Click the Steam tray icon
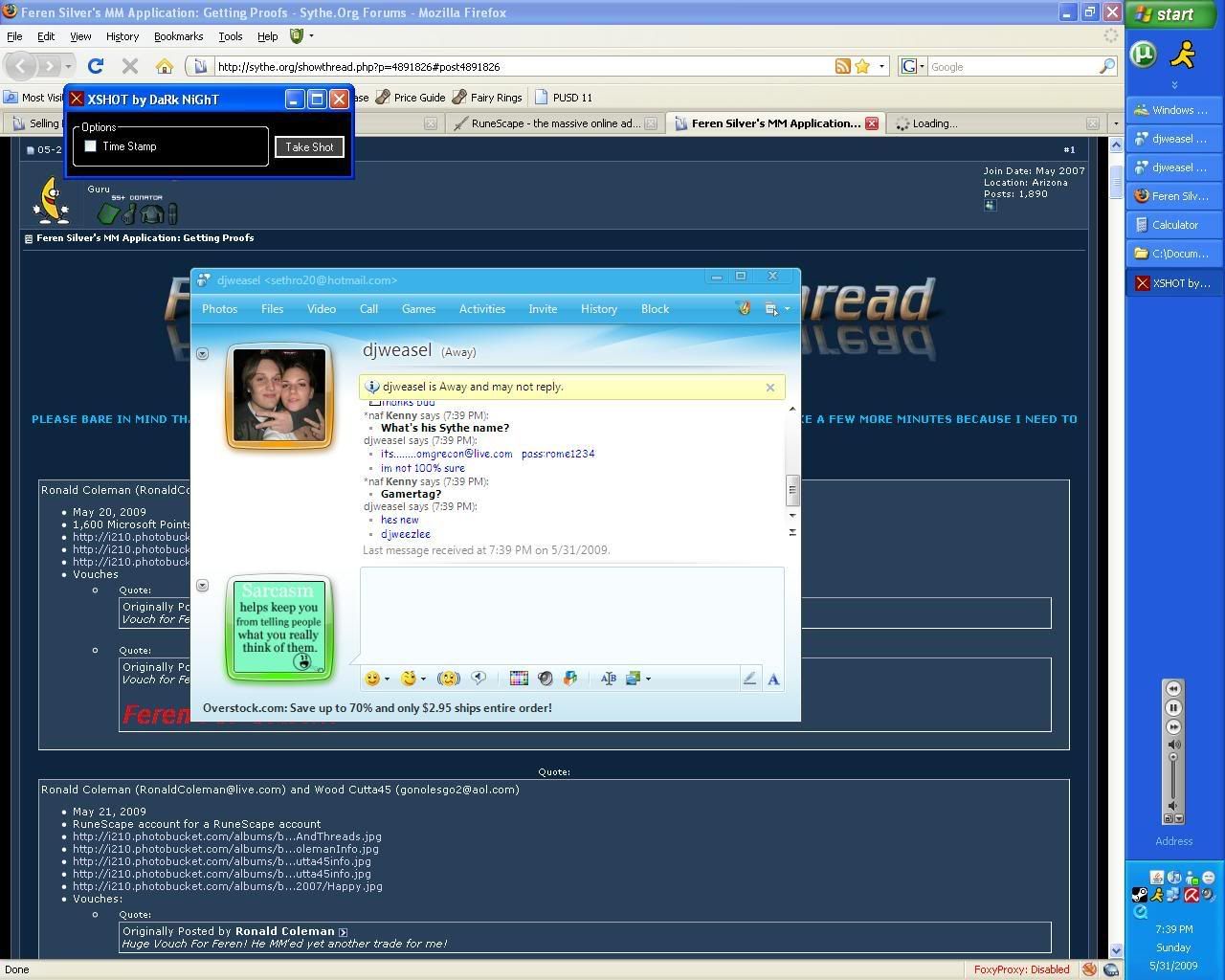This screenshot has height=980, width=1225. pos(1139,895)
